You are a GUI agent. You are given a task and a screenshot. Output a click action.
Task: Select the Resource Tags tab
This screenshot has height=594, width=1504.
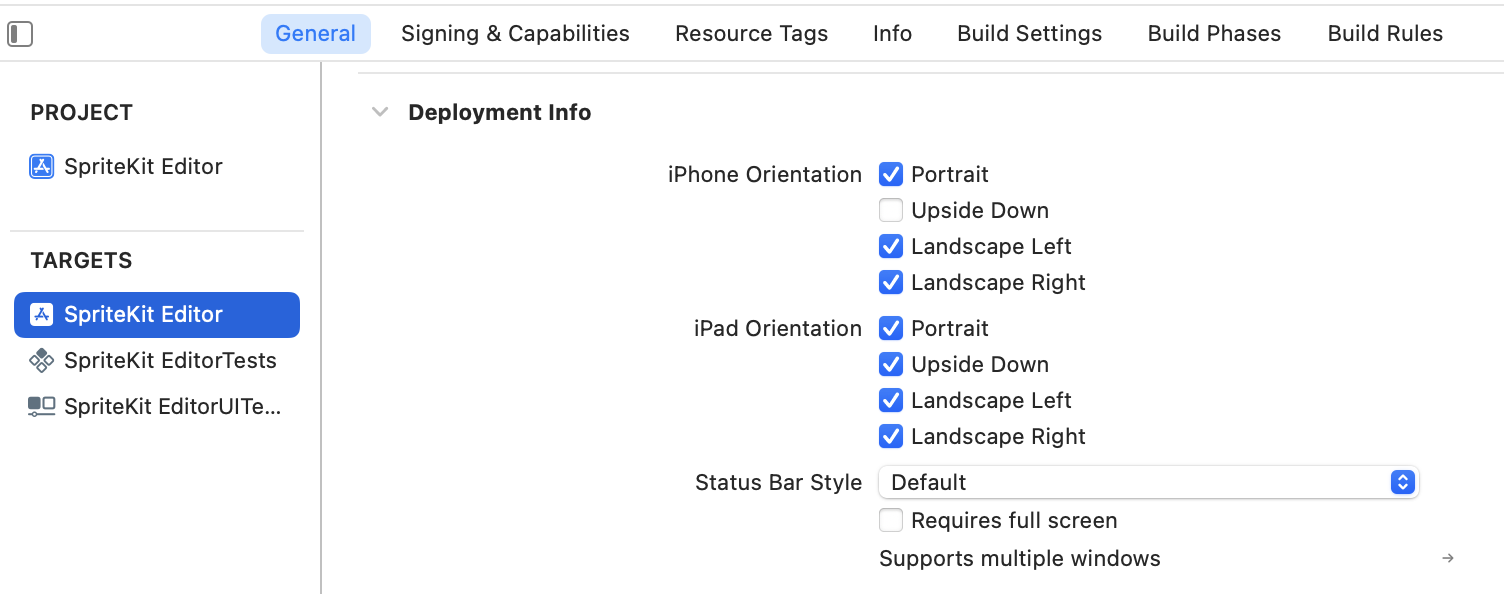752,34
